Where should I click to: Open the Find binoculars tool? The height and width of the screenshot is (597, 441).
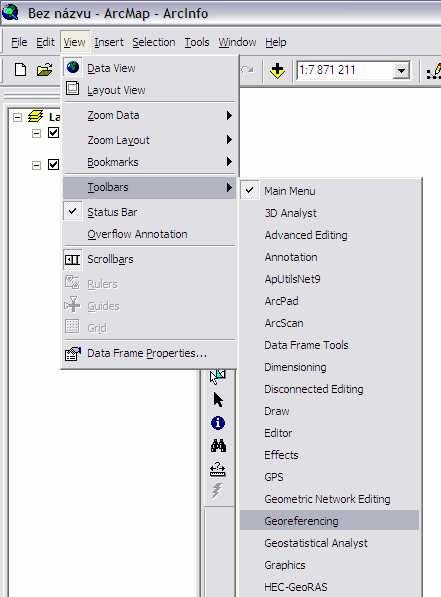(218, 445)
